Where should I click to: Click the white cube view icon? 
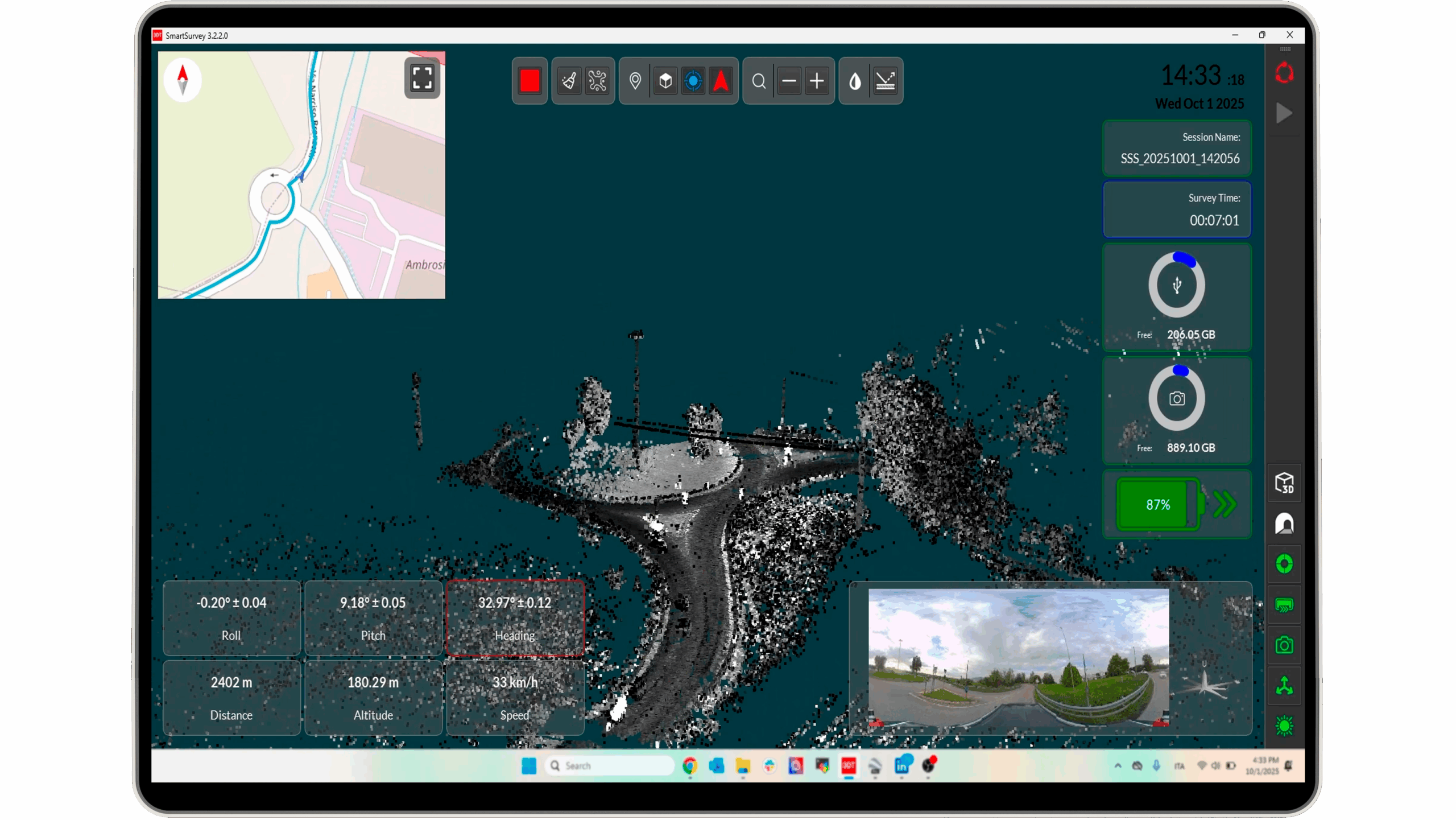[x=665, y=81]
